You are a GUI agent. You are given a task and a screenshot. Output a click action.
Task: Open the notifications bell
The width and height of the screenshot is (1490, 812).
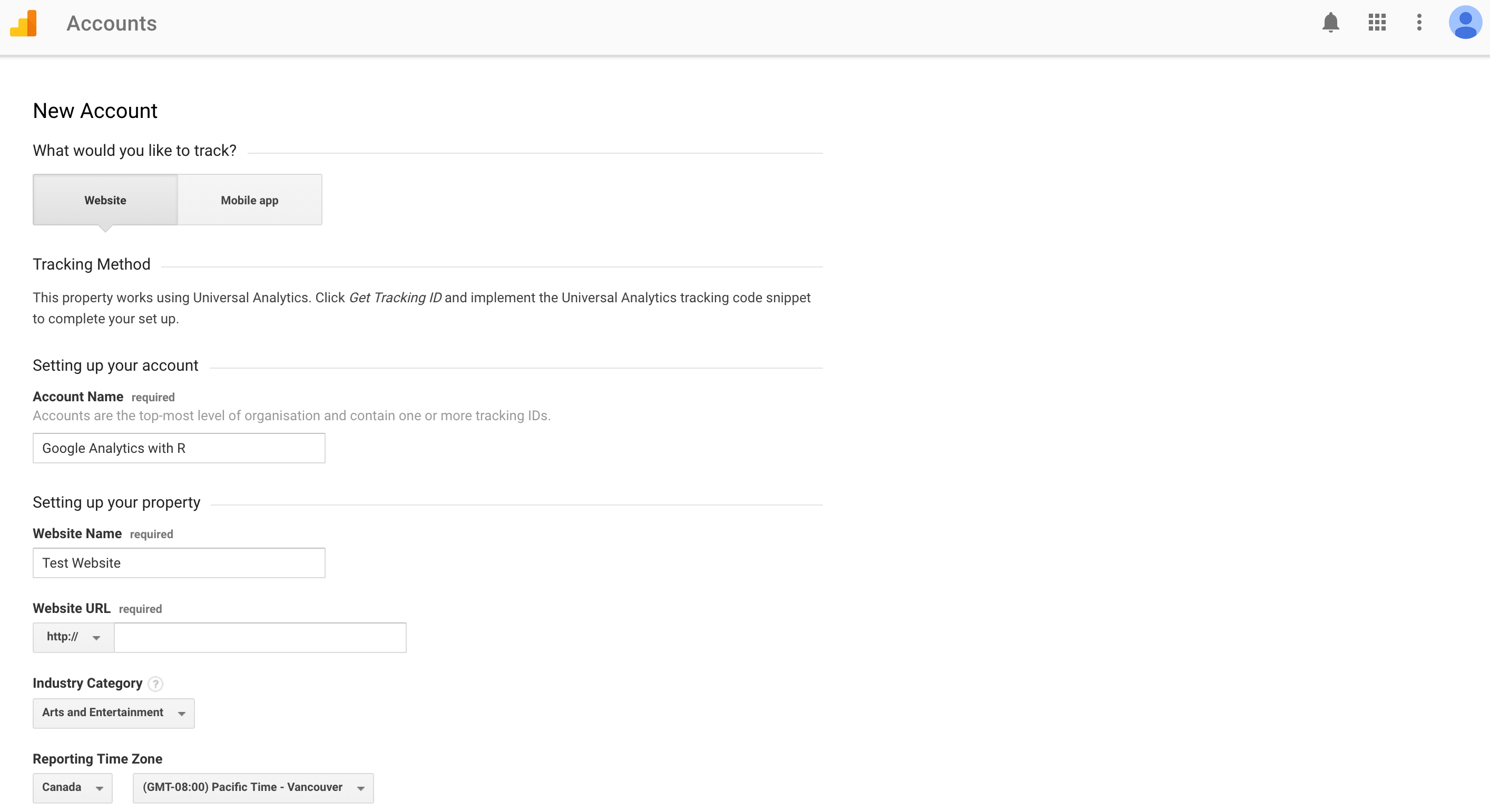[x=1330, y=23]
